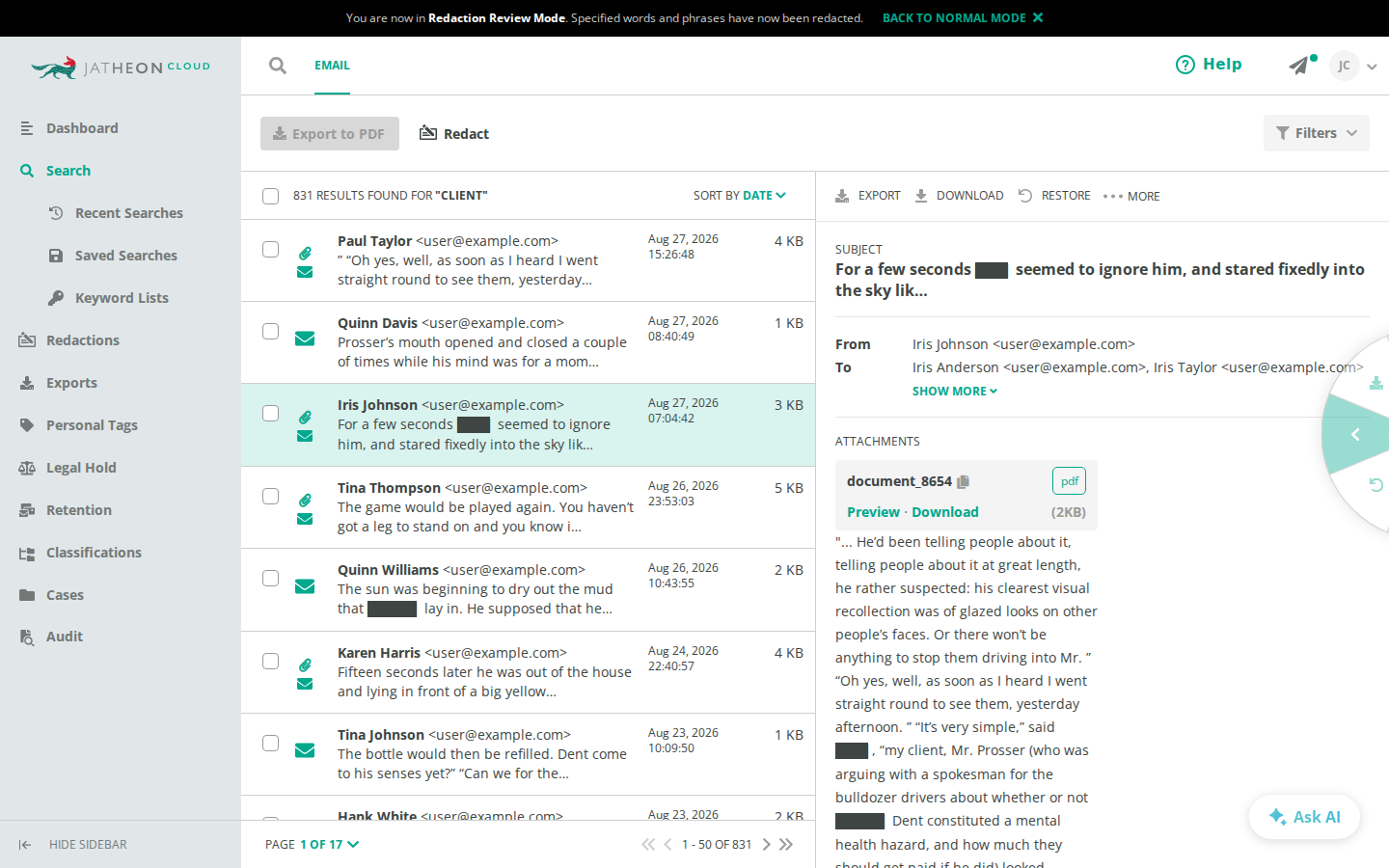Click the Redact button
The image size is (1389, 868).
click(x=454, y=133)
